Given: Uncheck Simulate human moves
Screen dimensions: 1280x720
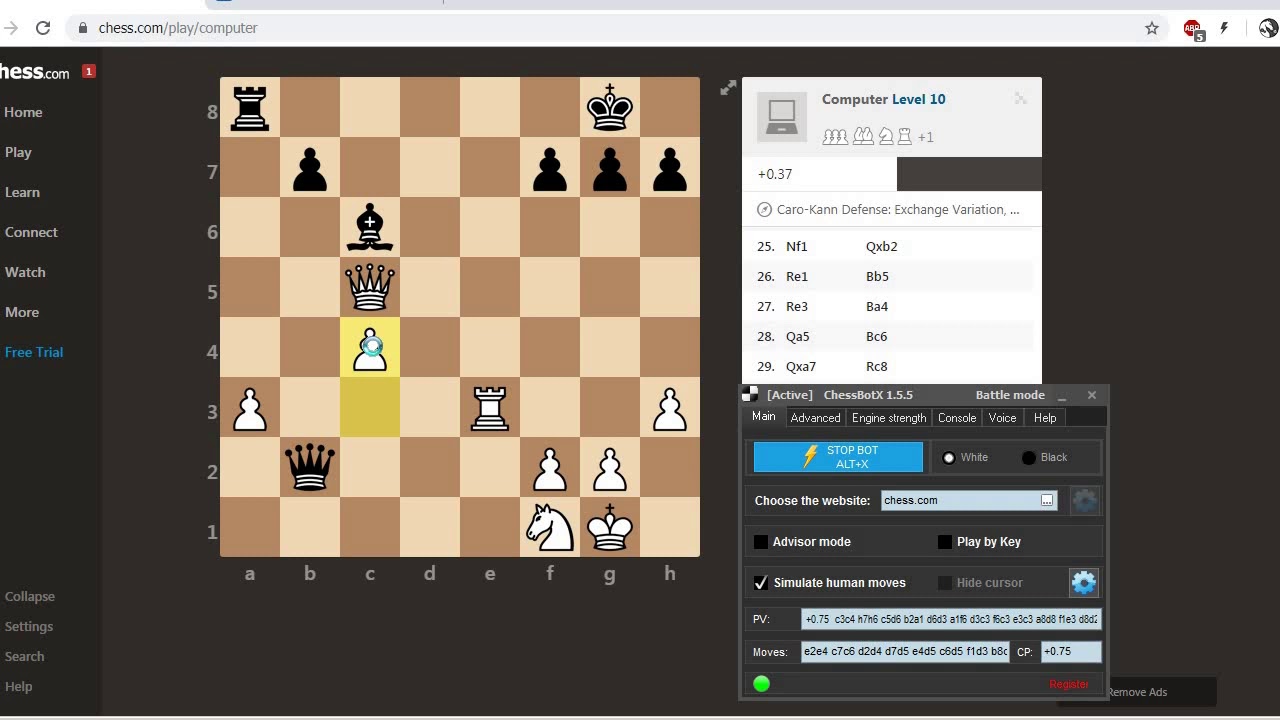Looking at the screenshot, I should (761, 583).
